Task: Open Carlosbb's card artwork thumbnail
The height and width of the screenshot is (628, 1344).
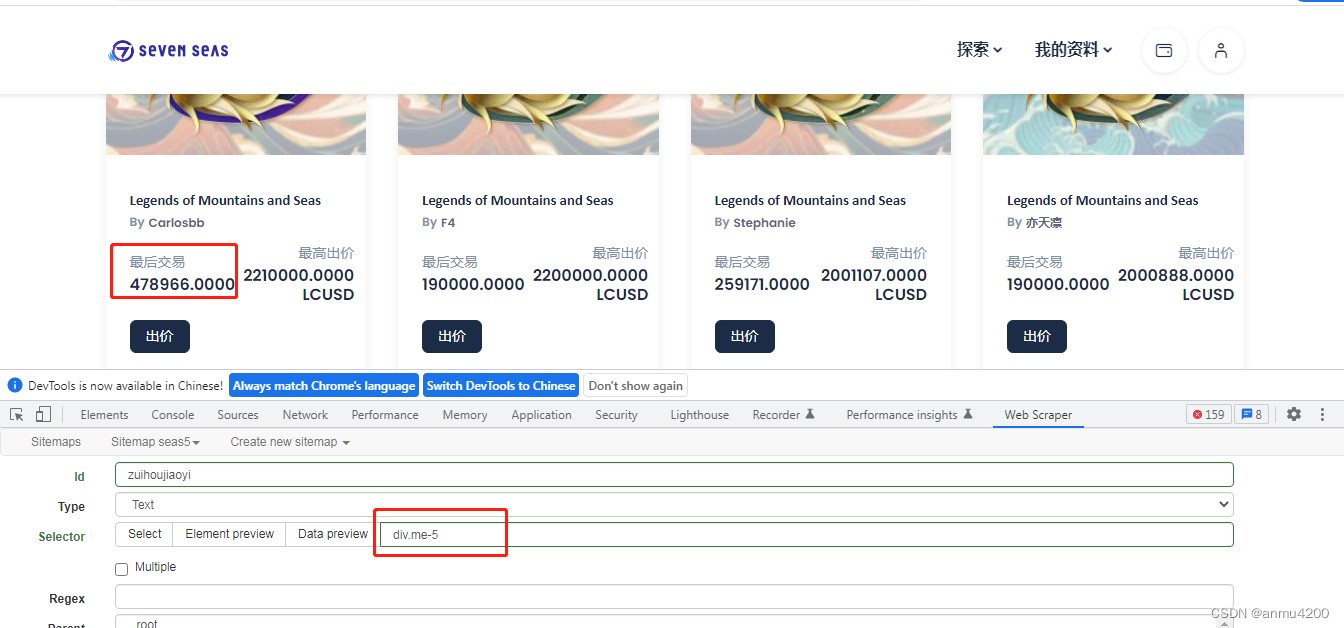Action: coord(236,124)
